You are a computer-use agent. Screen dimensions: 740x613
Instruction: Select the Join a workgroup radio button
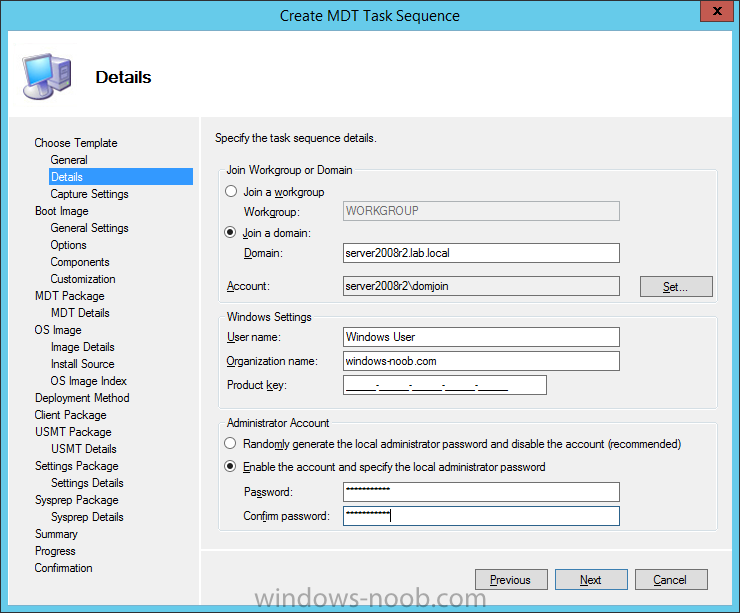[230, 192]
